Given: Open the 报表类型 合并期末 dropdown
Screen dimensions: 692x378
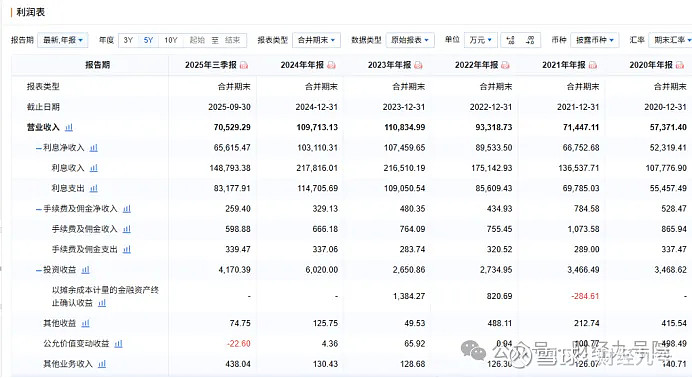Looking at the screenshot, I should click(x=316, y=40).
